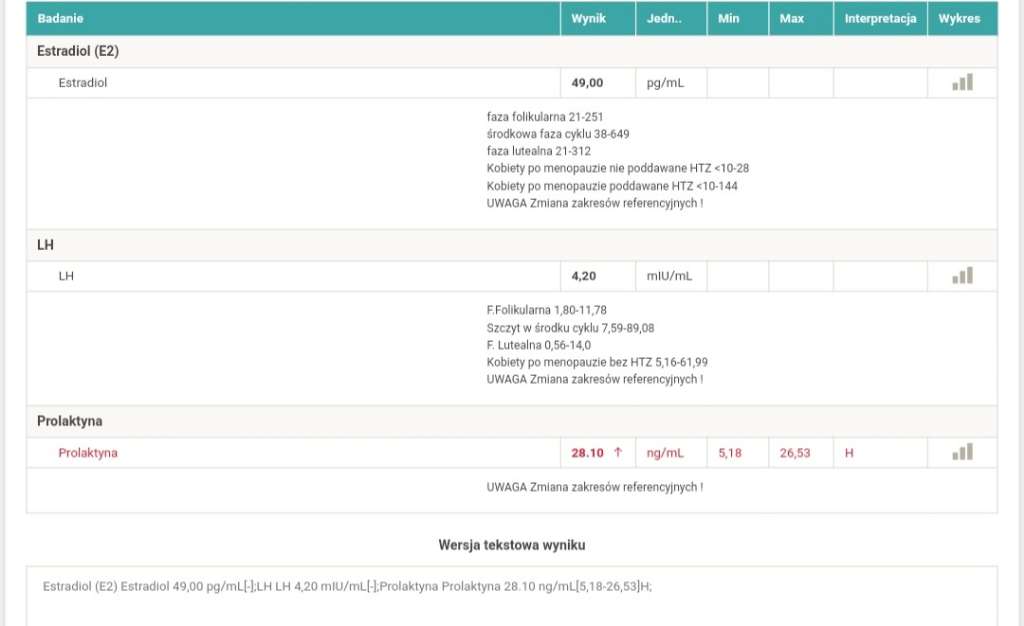The width and height of the screenshot is (1024, 626).
Task: Select the LH result value 4,20
Action: tap(584, 276)
